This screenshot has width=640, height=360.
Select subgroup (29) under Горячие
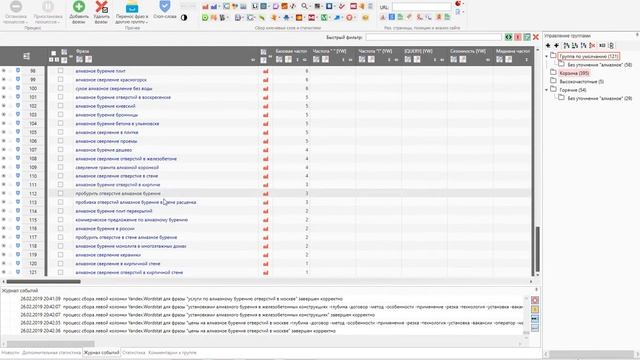pos(600,98)
